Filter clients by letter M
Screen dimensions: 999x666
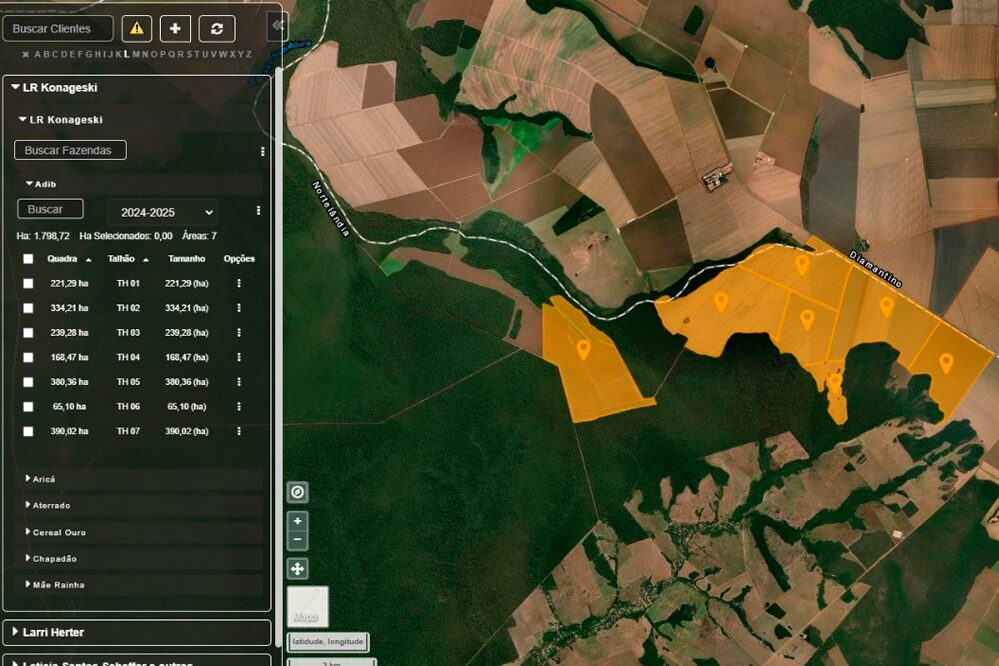(x=136, y=54)
